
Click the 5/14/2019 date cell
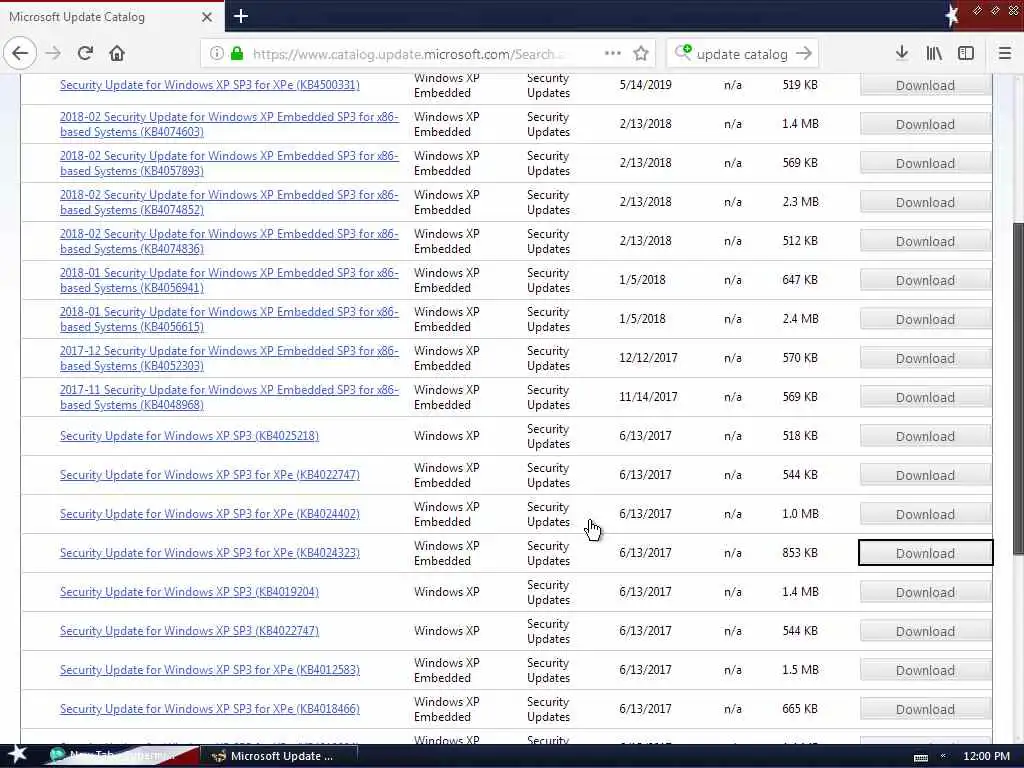pos(645,85)
